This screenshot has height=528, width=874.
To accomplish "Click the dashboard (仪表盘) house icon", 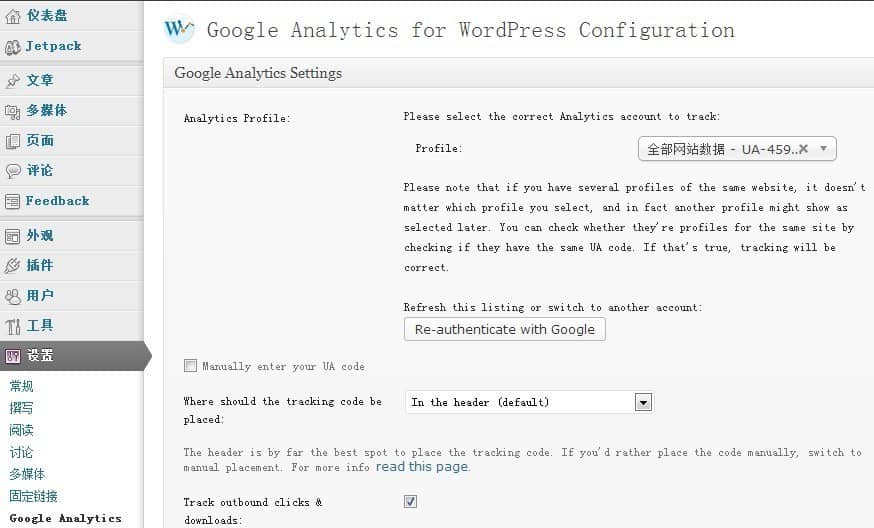I will click(13, 16).
